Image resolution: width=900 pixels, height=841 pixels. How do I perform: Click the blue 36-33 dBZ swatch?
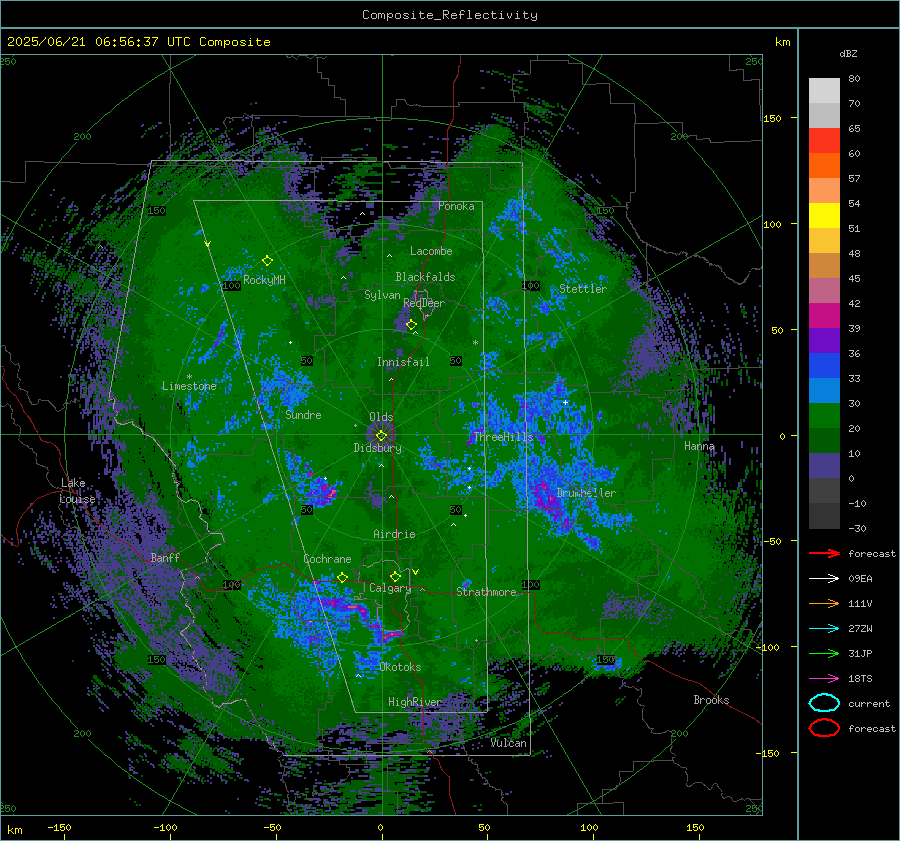tap(824, 366)
